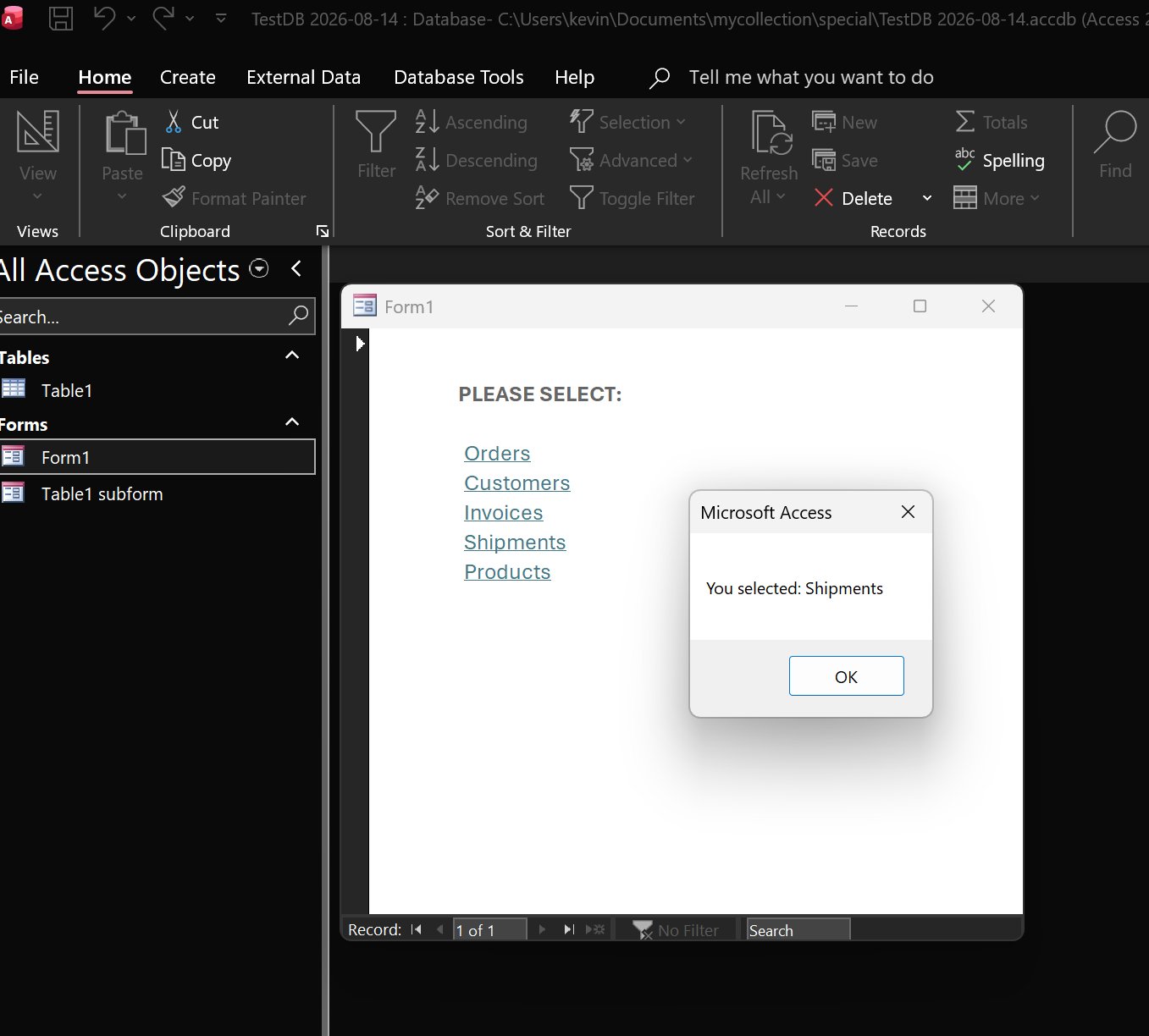Open Customize Quick Access Toolbar arrow

coord(221,18)
